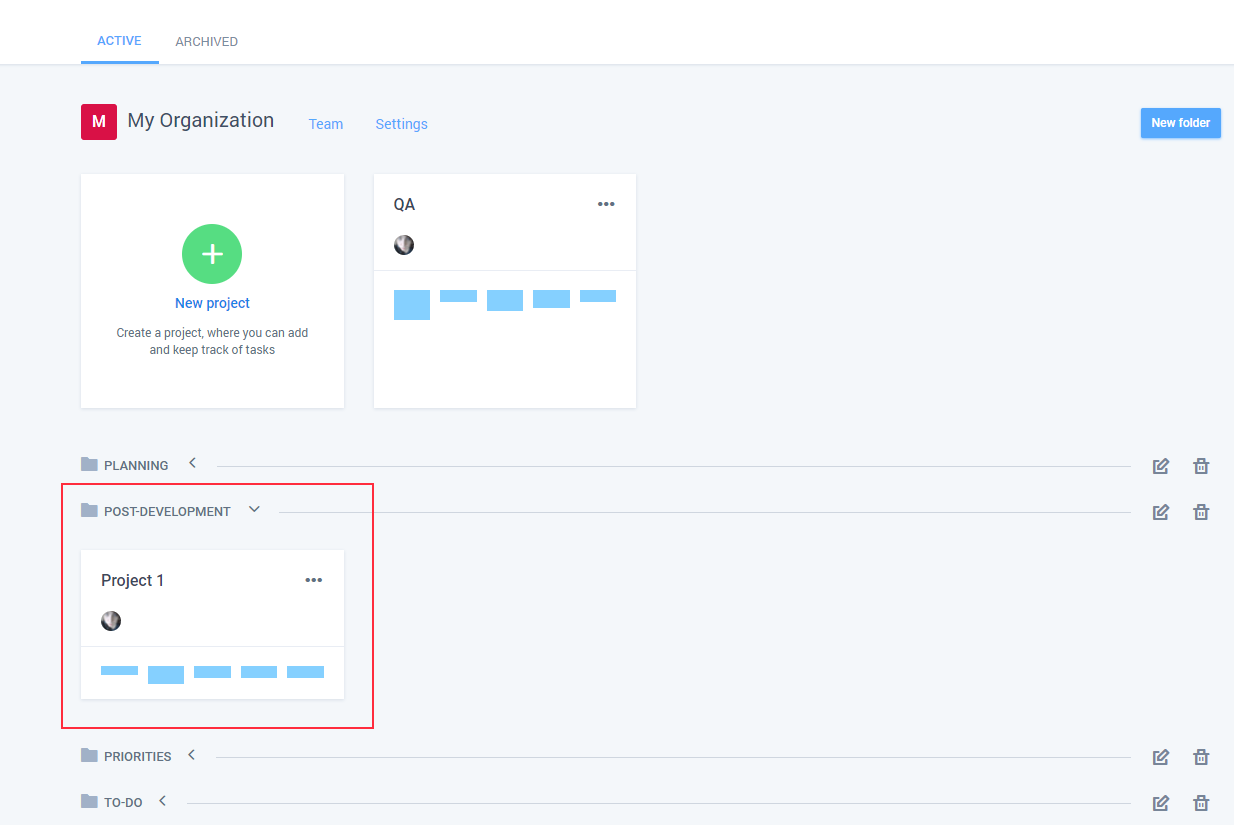Open the three-dot menu on QA card

tap(606, 204)
